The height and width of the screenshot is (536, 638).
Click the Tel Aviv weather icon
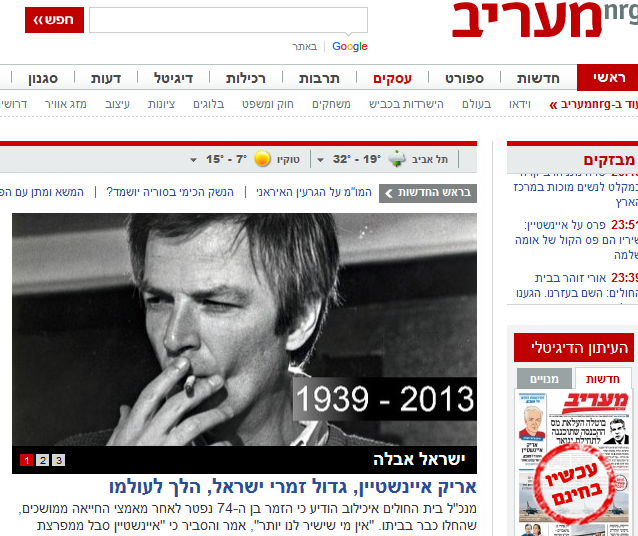(397, 159)
